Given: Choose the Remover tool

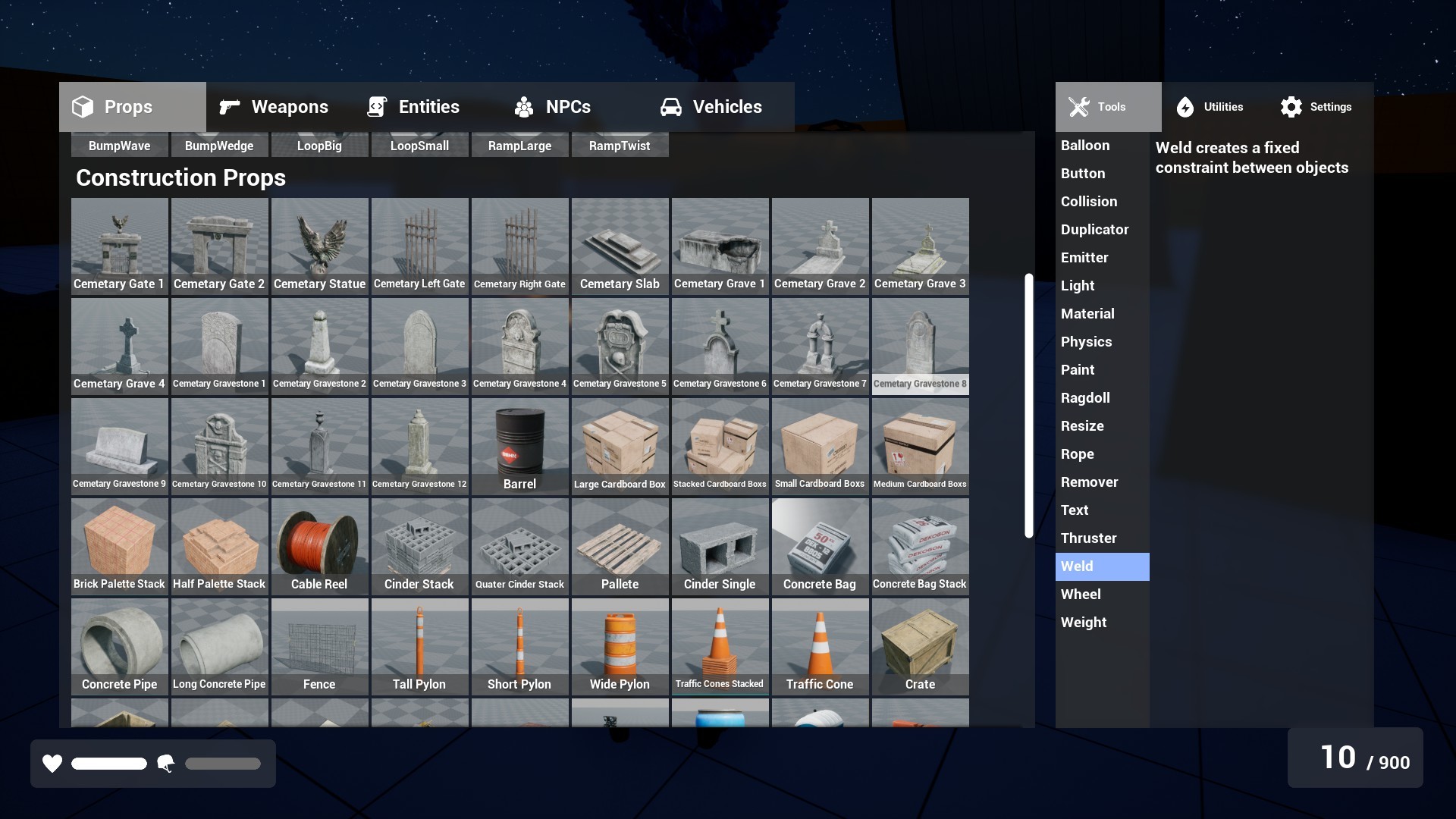Looking at the screenshot, I should (x=1090, y=482).
